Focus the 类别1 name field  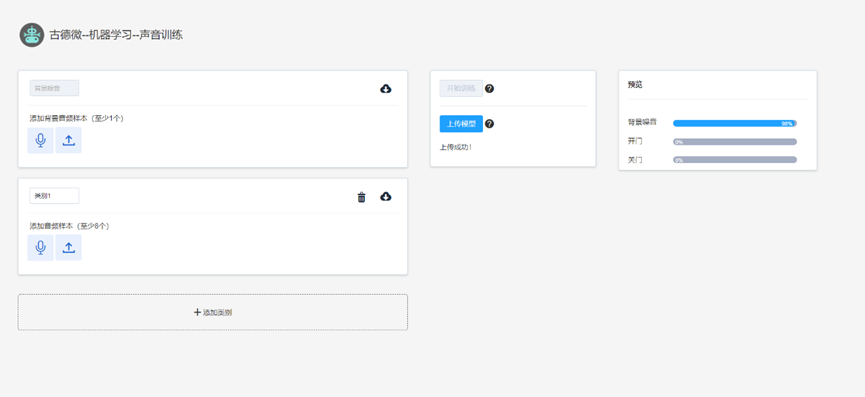54,195
